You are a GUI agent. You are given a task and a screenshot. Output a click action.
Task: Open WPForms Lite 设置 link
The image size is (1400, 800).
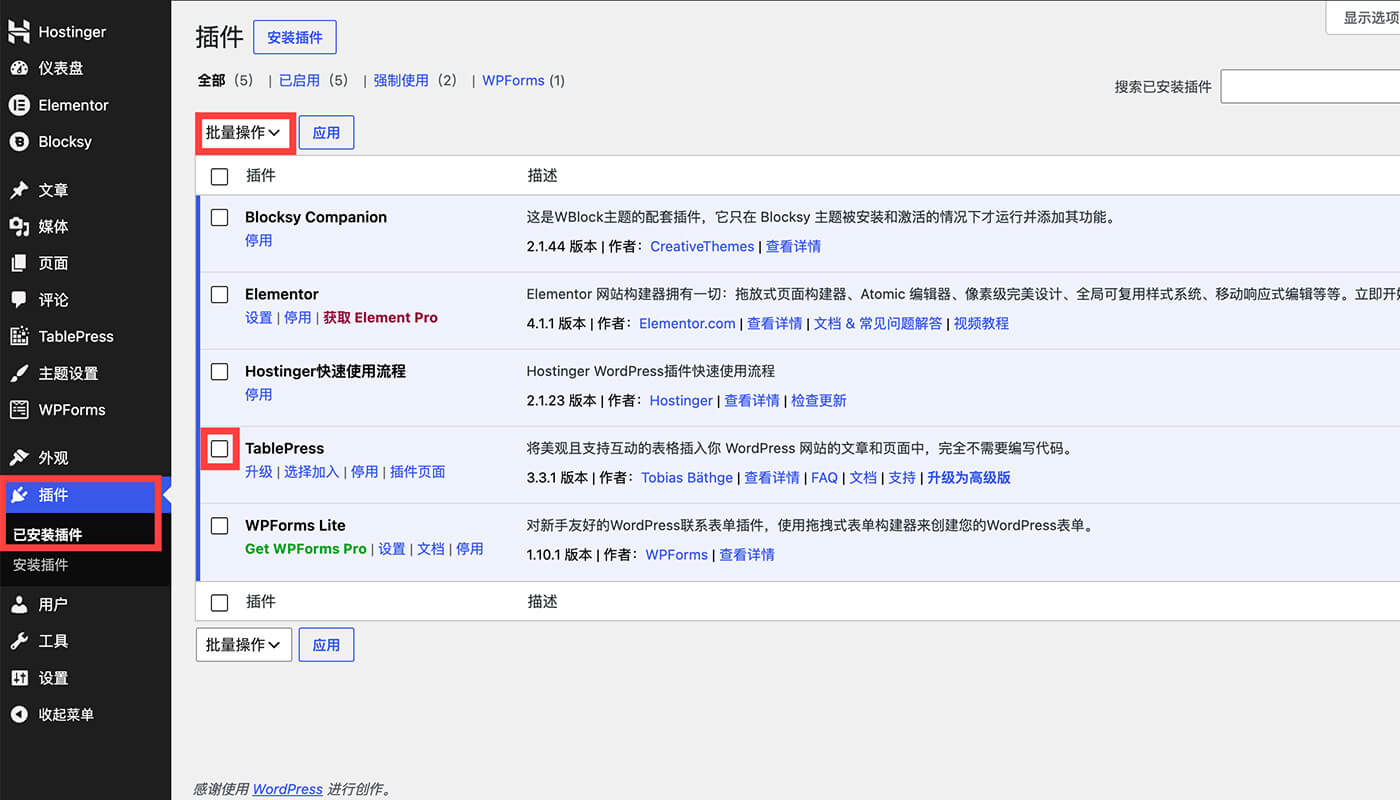click(392, 549)
